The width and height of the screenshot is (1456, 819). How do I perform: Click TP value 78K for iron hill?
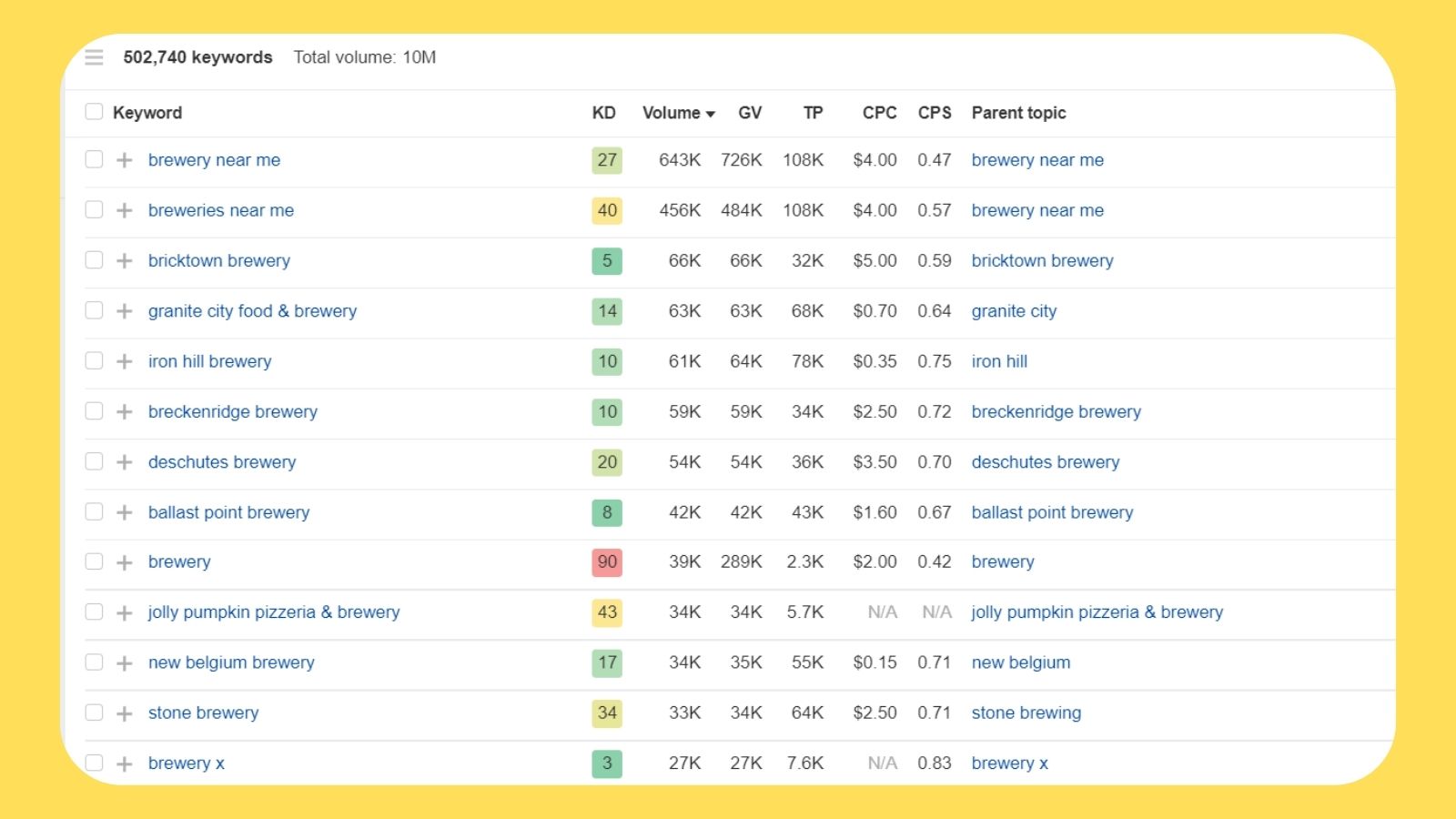click(808, 361)
